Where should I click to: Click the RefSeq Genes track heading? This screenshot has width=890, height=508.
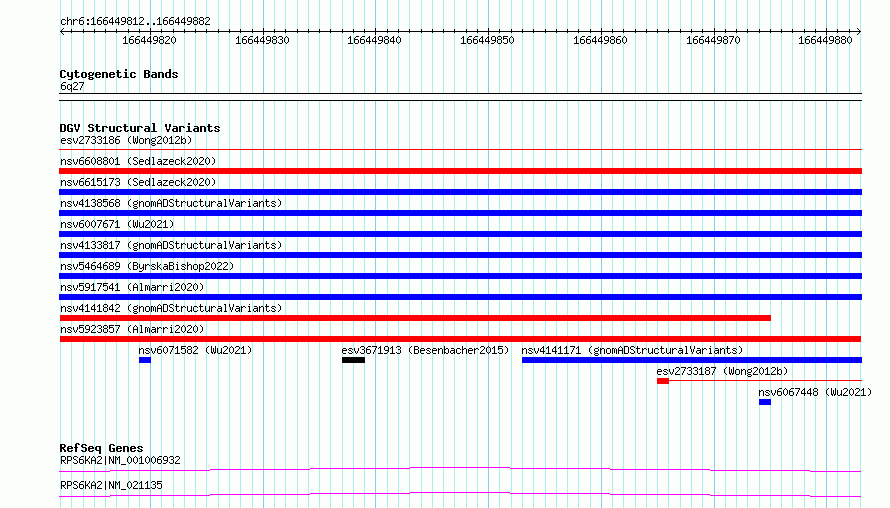pos(101,448)
